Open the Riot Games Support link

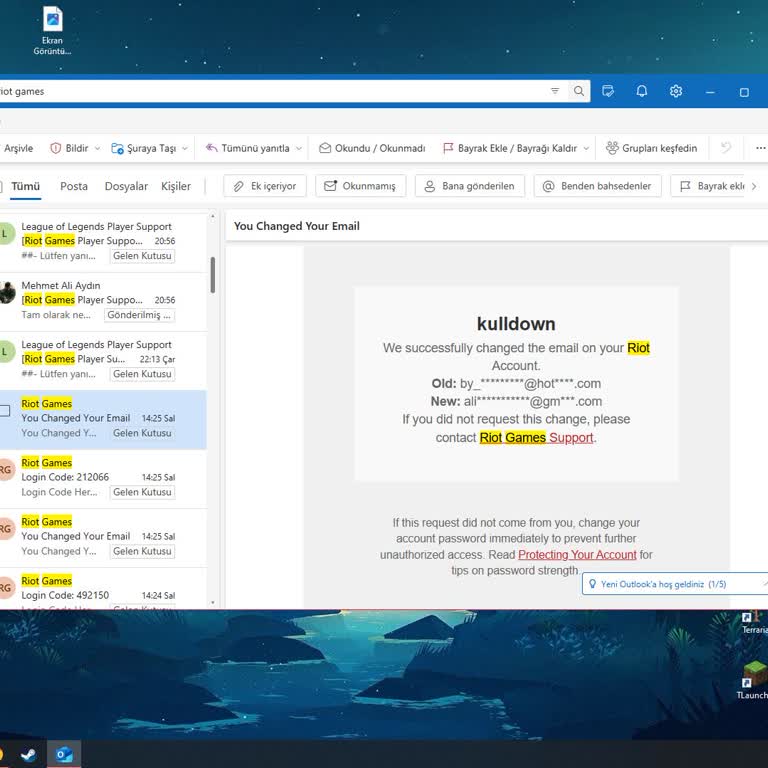click(x=536, y=437)
